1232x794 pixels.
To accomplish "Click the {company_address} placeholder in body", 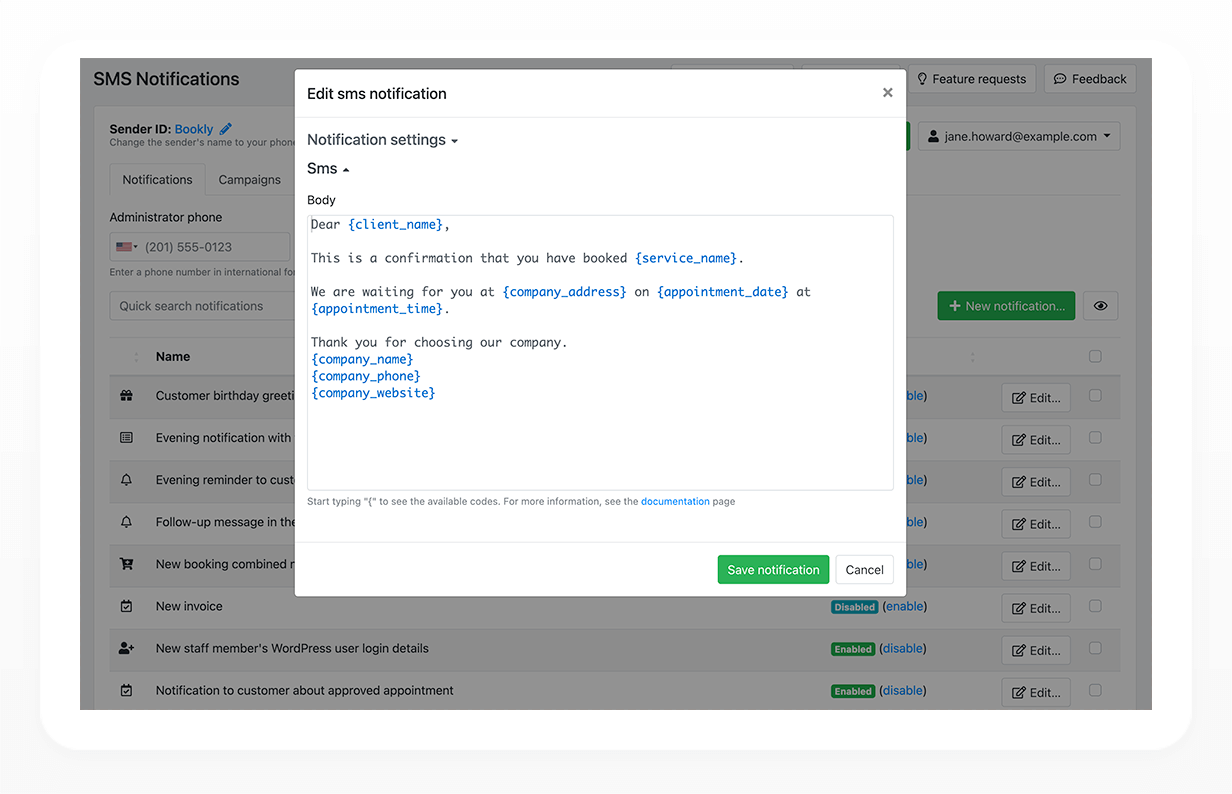I will click(x=565, y=292).
